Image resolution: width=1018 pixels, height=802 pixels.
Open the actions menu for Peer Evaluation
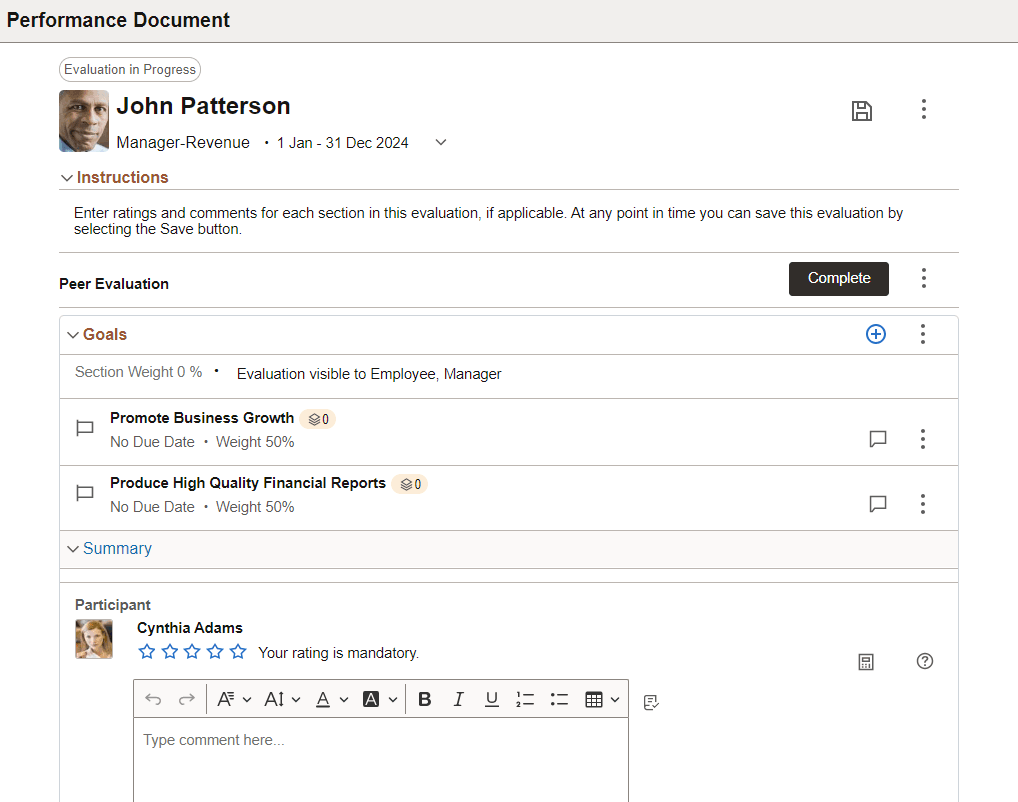923,279
